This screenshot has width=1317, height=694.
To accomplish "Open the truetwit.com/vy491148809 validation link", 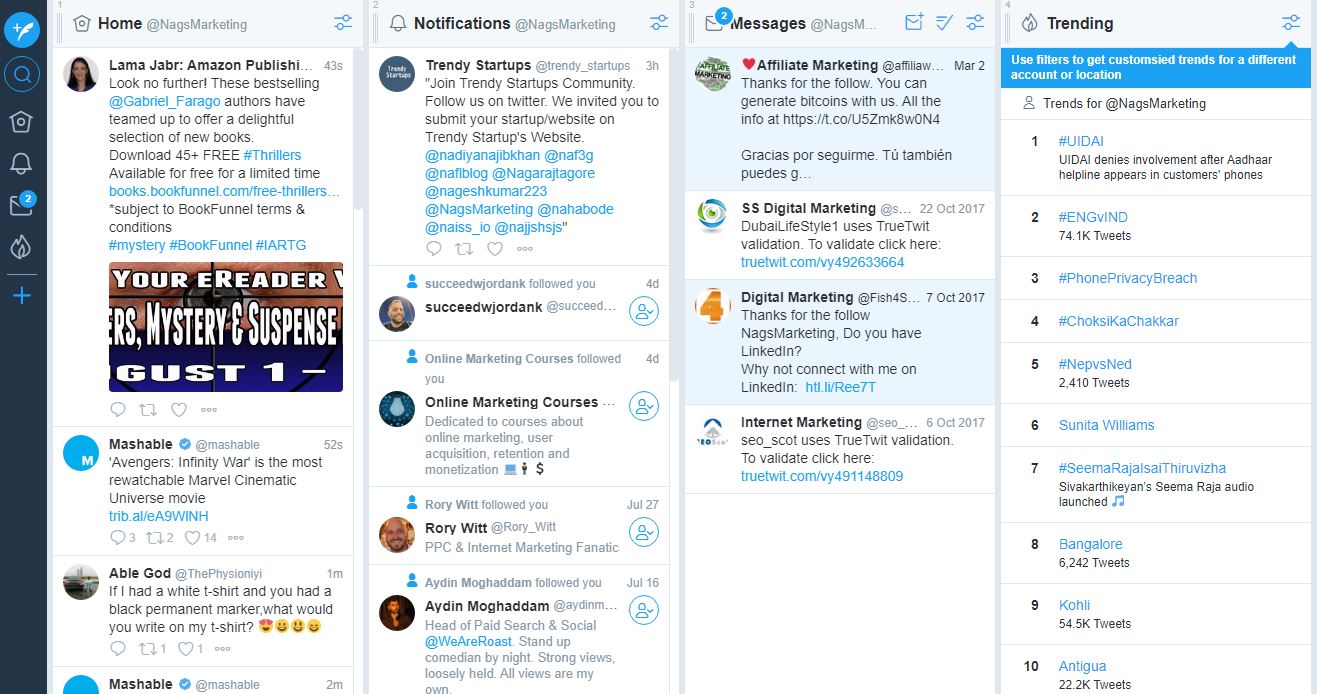I will (x=822, y=476).
